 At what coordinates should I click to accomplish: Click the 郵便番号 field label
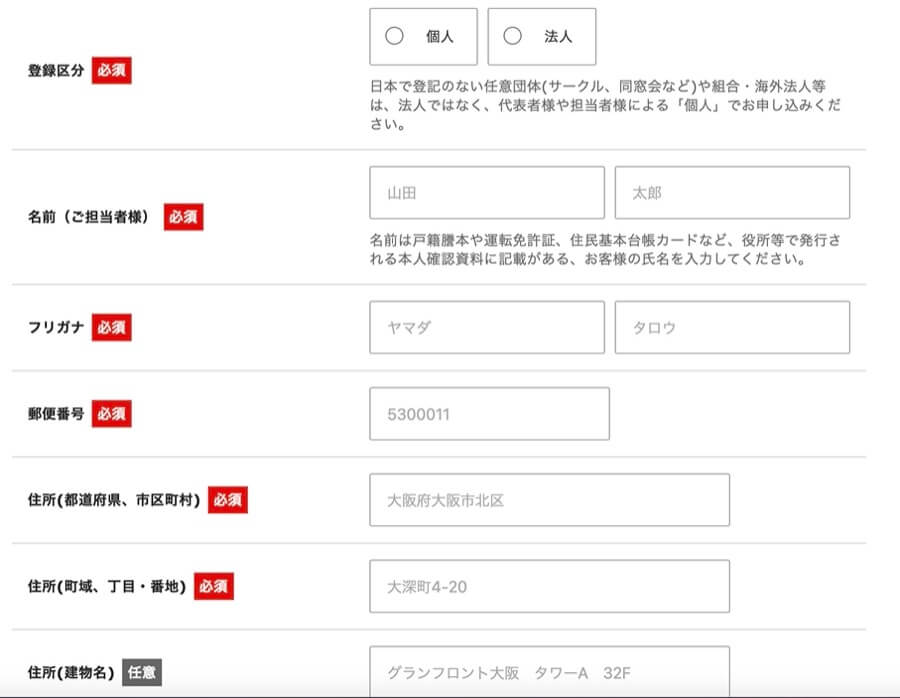point(56,414)
